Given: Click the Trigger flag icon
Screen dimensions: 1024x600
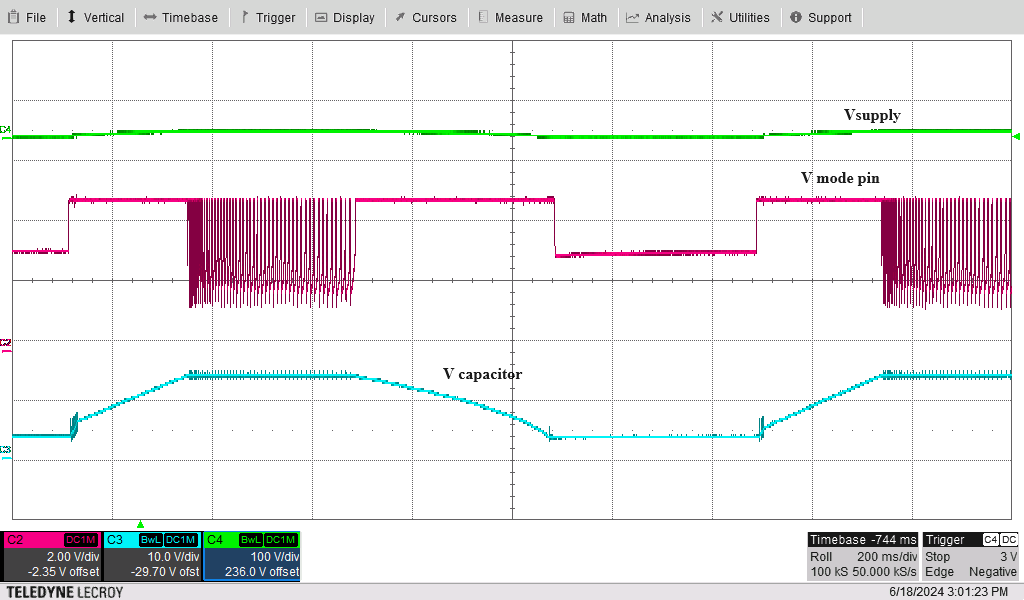Looking at the screenshot, I should tap(245, 17).
